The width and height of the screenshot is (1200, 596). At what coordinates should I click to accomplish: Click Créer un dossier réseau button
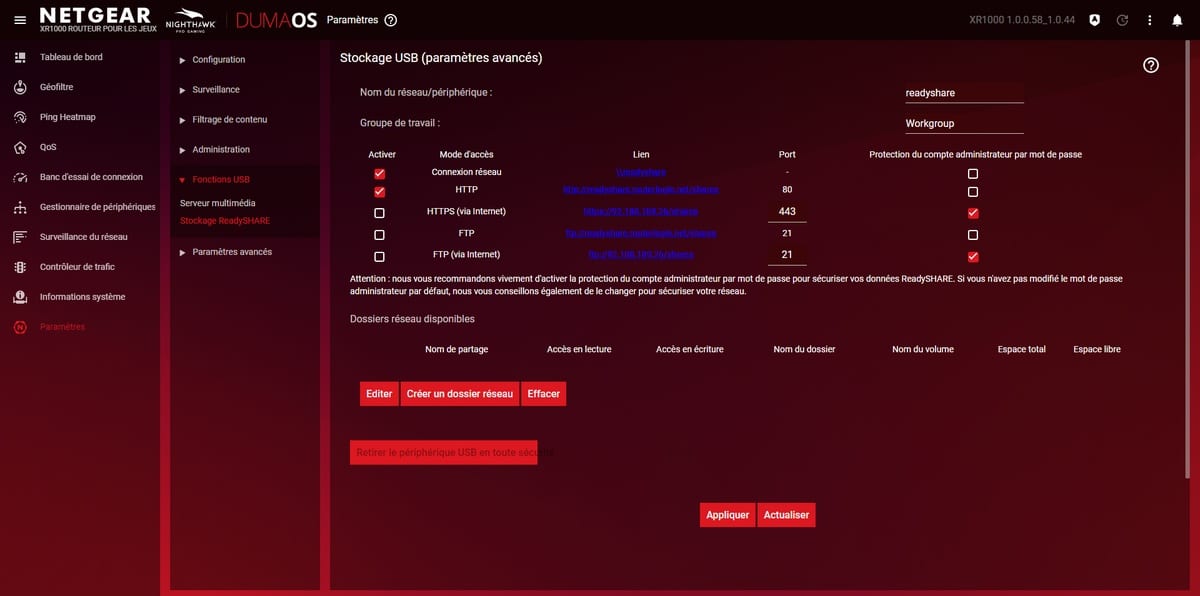pos(460,394)
